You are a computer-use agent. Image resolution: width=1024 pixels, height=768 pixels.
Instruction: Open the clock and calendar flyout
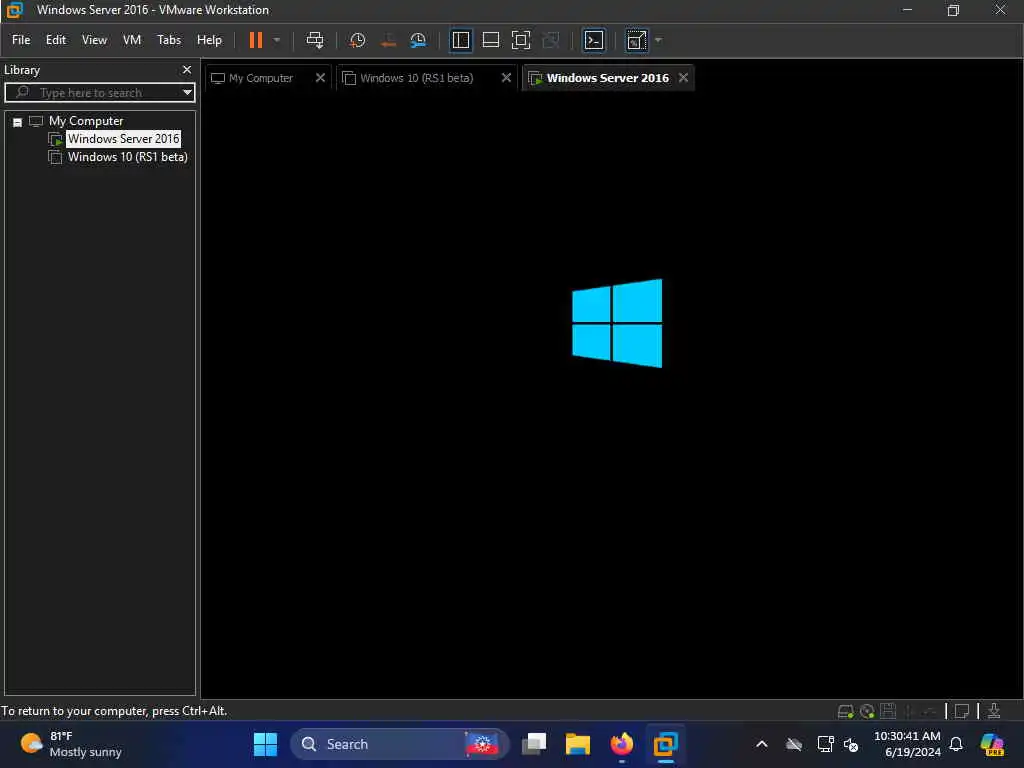(x=908, y=744)
